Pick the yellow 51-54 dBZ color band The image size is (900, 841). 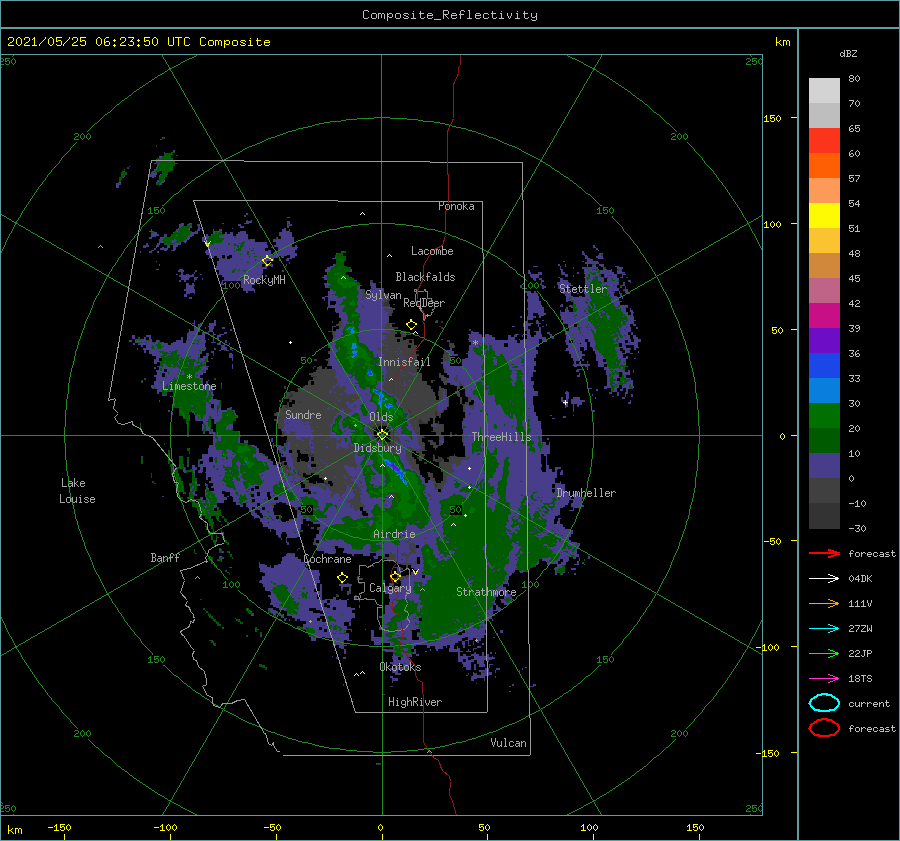point(824,216)
